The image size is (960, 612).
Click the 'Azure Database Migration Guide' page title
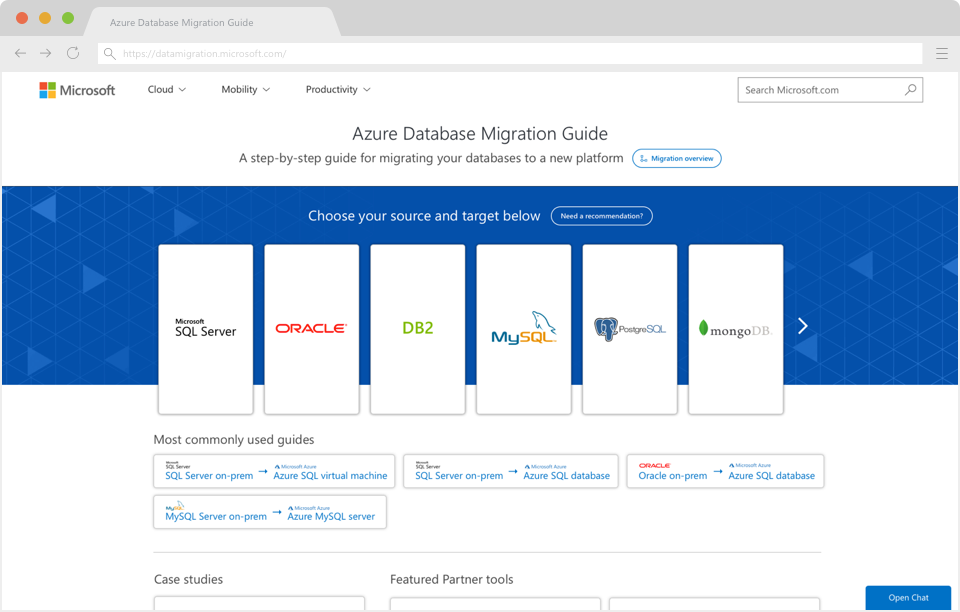pyautogui.click(x=480, y=133)
